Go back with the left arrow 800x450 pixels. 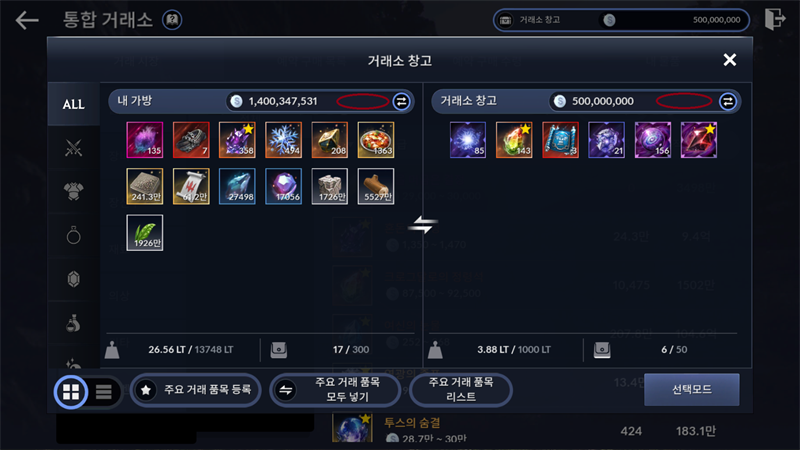tap(27, 20)
